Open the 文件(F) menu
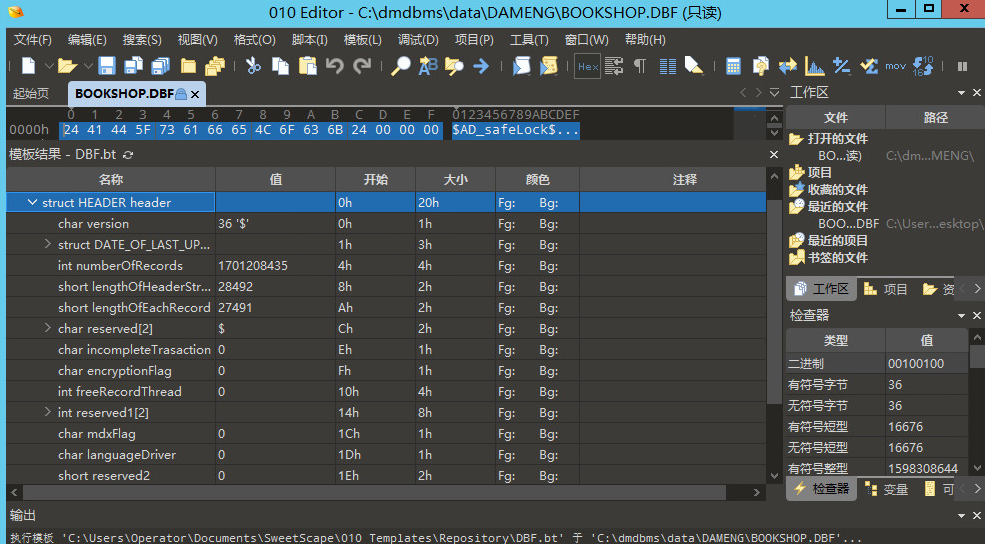Screen dimensions: 985x544 pyautogui.click(x=33, y=40)
